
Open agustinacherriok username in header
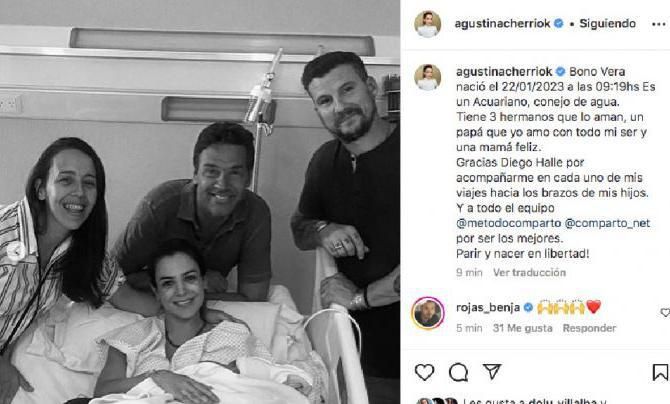click(502, 24)
